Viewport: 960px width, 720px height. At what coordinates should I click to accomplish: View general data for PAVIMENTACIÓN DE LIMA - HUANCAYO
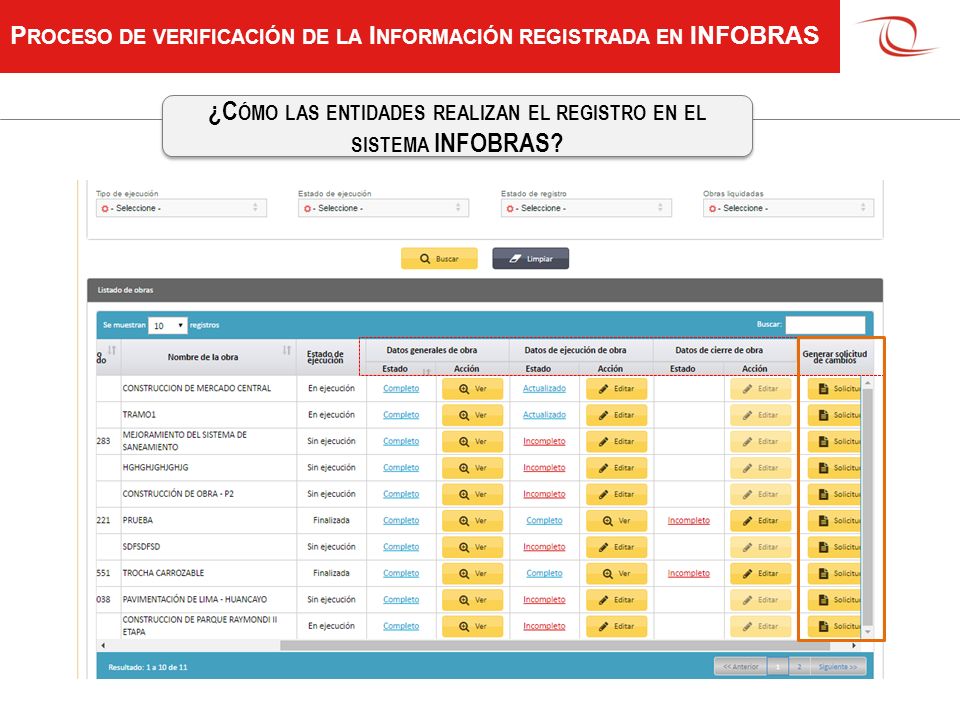(472, 600)
